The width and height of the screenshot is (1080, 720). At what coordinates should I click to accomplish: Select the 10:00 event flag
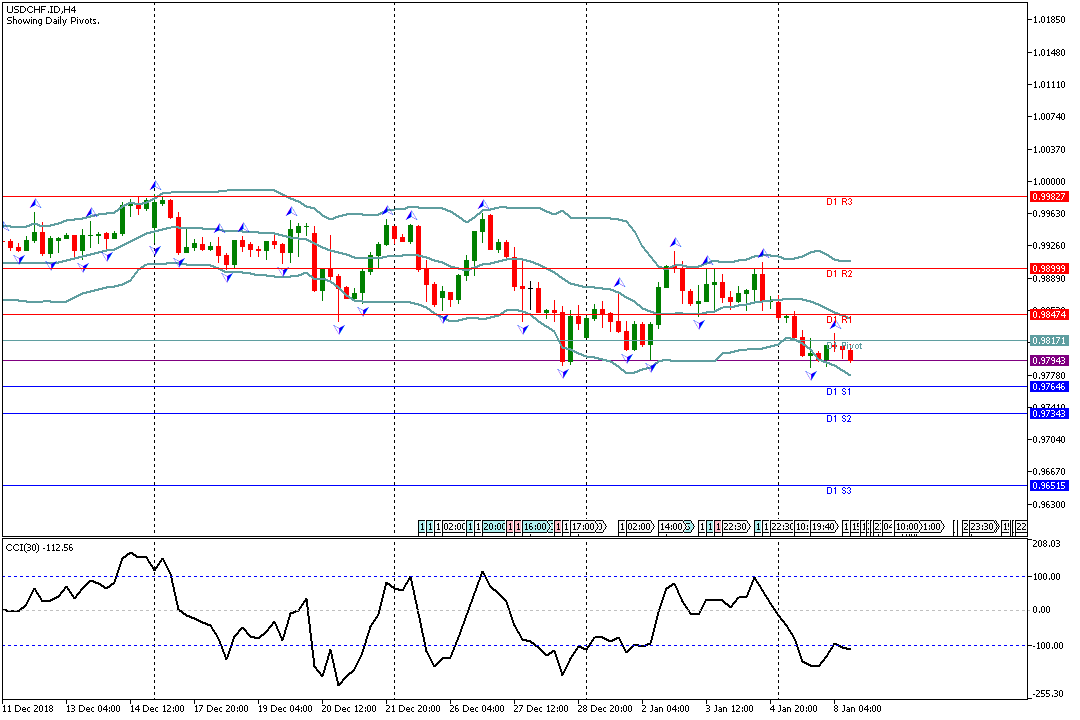[907, 526]
